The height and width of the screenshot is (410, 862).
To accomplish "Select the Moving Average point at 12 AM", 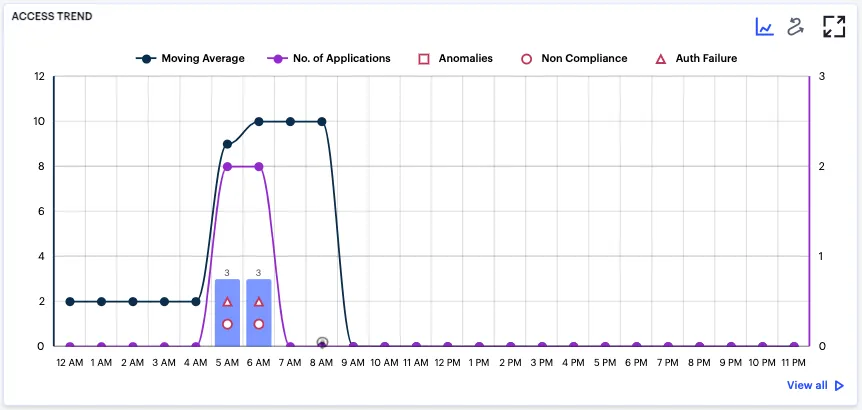I will click(70, 301).
